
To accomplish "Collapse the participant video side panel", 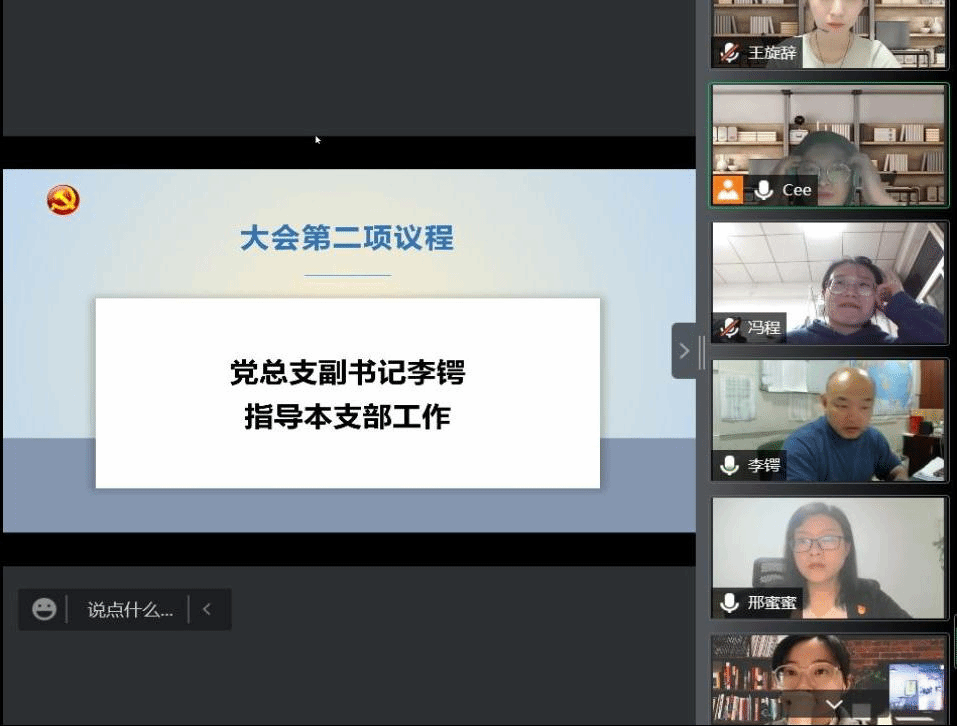I will click(685, 351).
